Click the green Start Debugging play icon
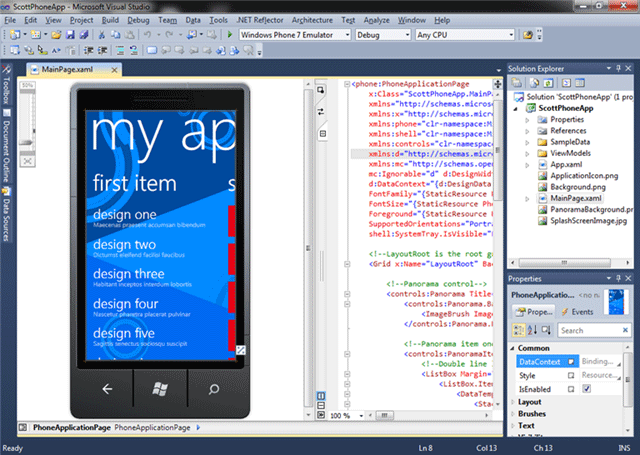This screenshot has width=640, height=455. (x=230, y=35)
